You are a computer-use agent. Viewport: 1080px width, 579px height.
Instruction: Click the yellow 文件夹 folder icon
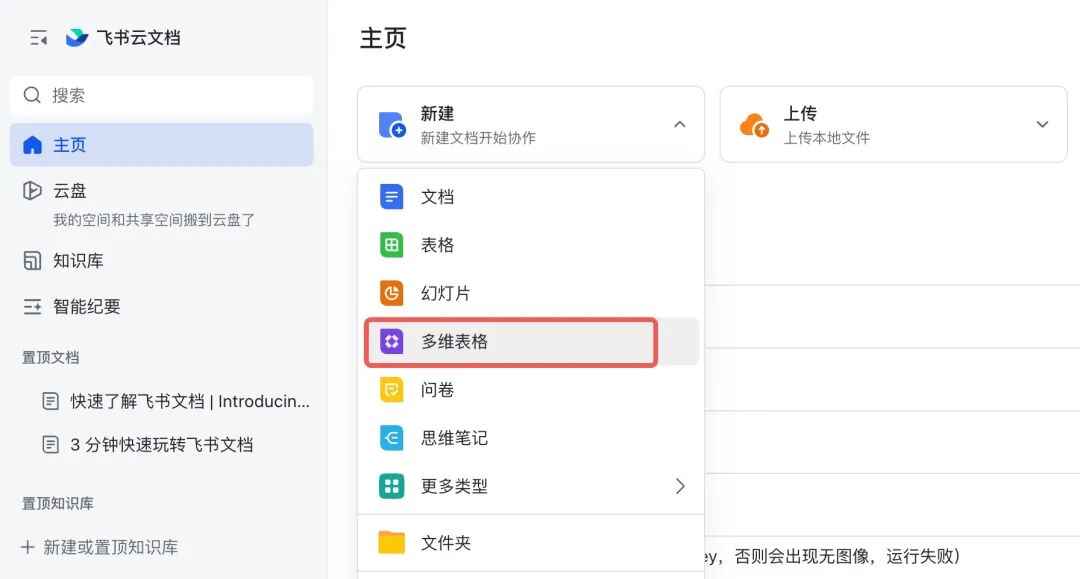(x=391, y=543)
